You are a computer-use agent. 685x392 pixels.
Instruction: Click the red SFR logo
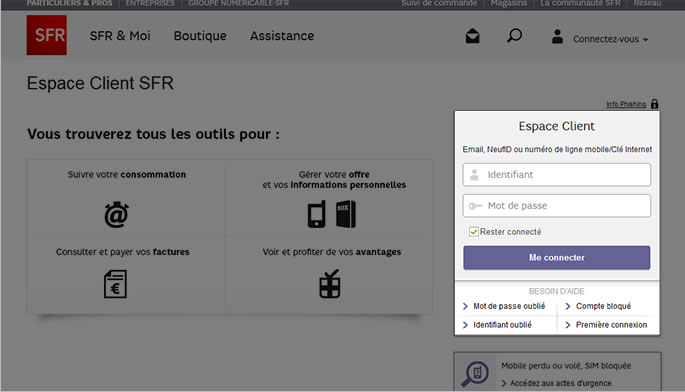pyautogui.click(x=47, y=35)
